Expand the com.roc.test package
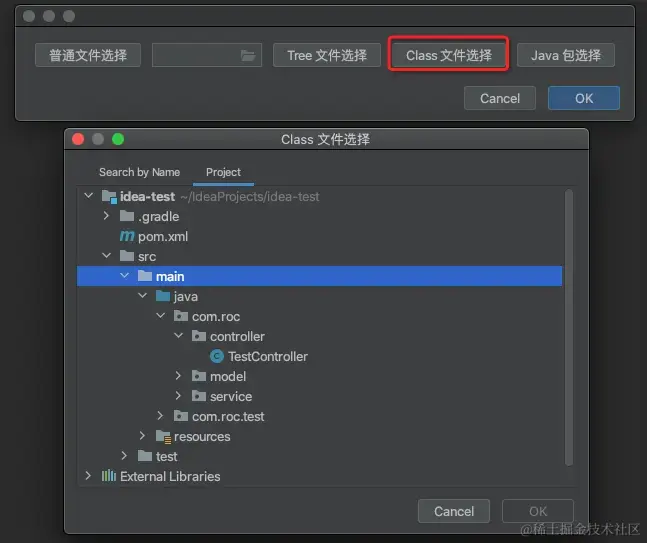This screenshot has height=543, width=647. (160, 416)
